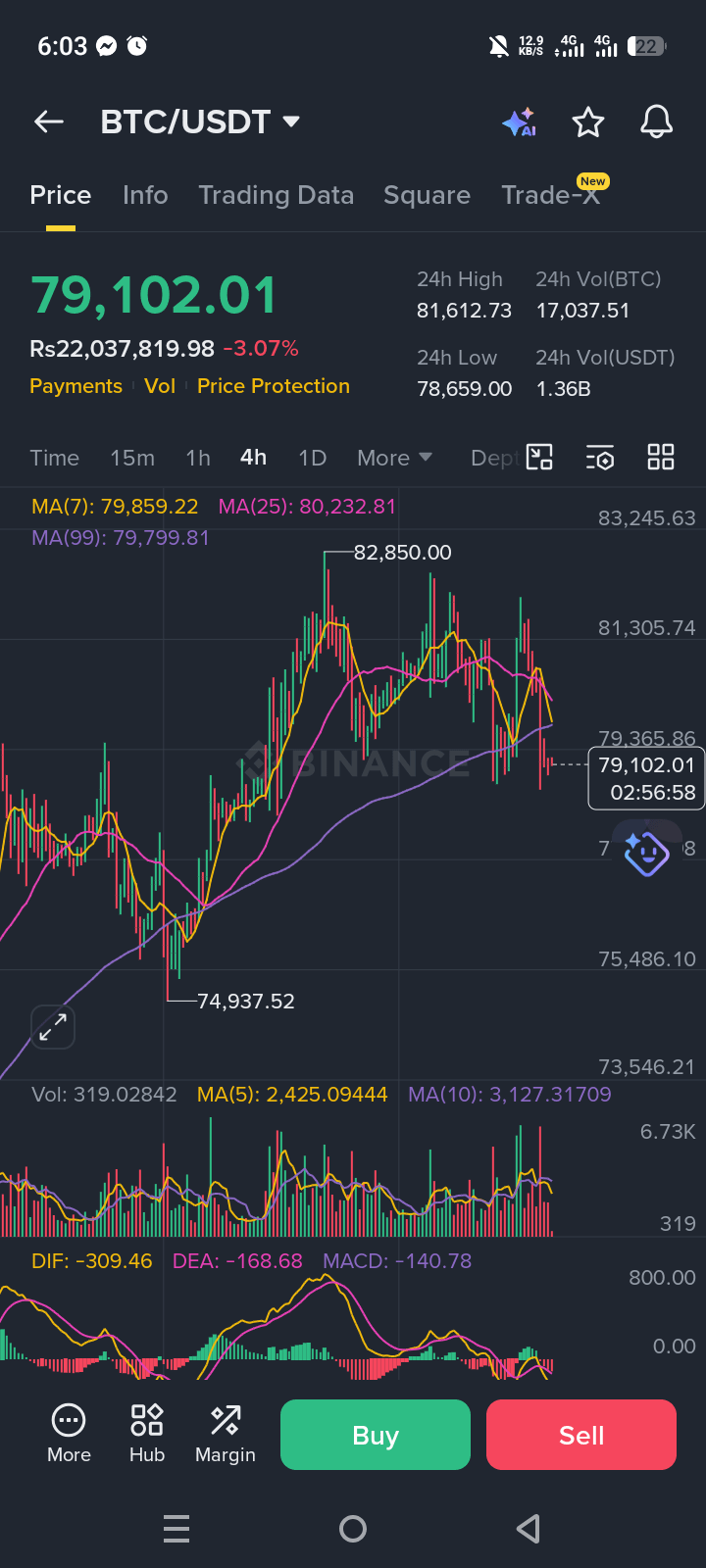The image size is (706, 1568).
Task: Open the More menu icon
Action: (x=69, y=1434)
